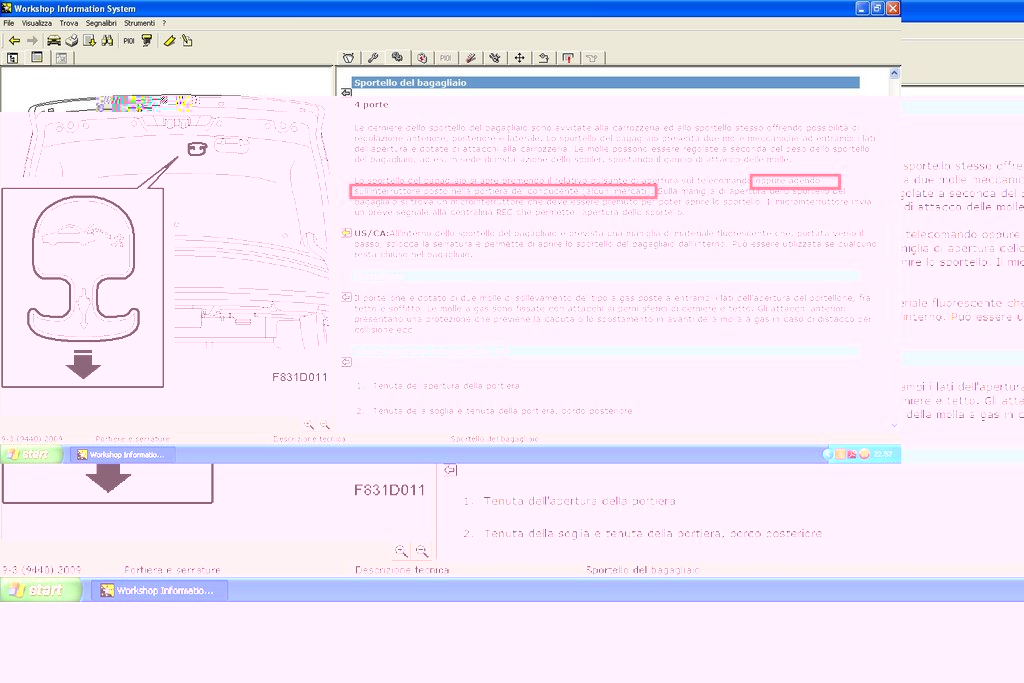Open the four-way arrows tab
The image size is (1024, 683).
(519, 58)
